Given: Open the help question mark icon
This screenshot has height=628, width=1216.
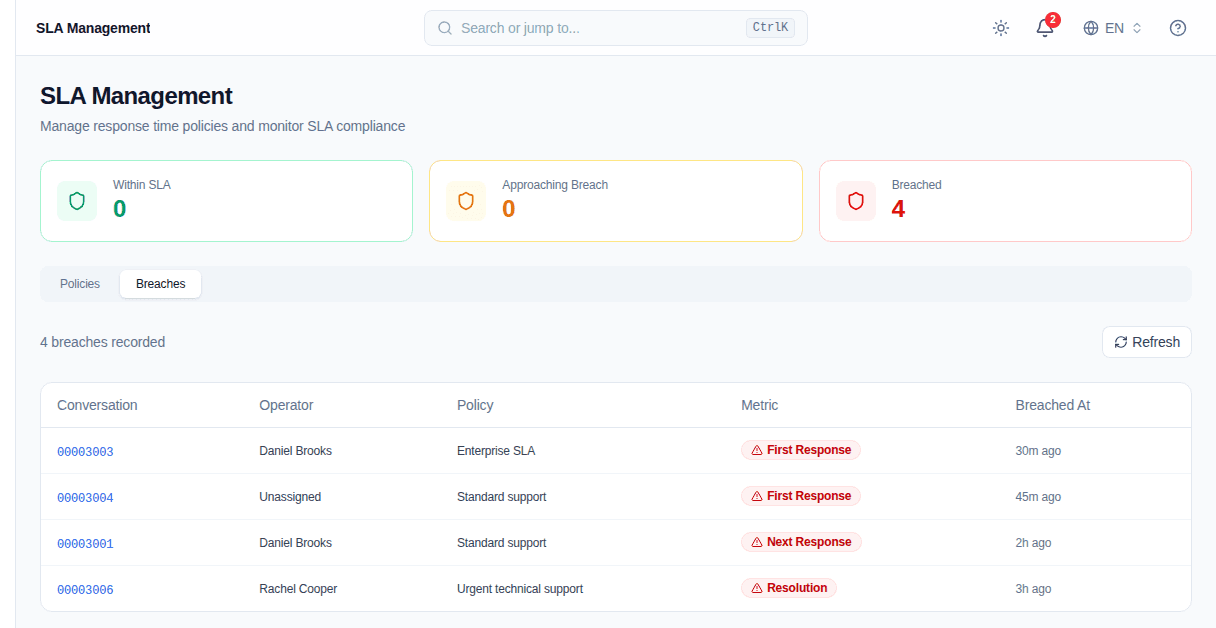Looking at the screenshot, I should click(1178, 28).
